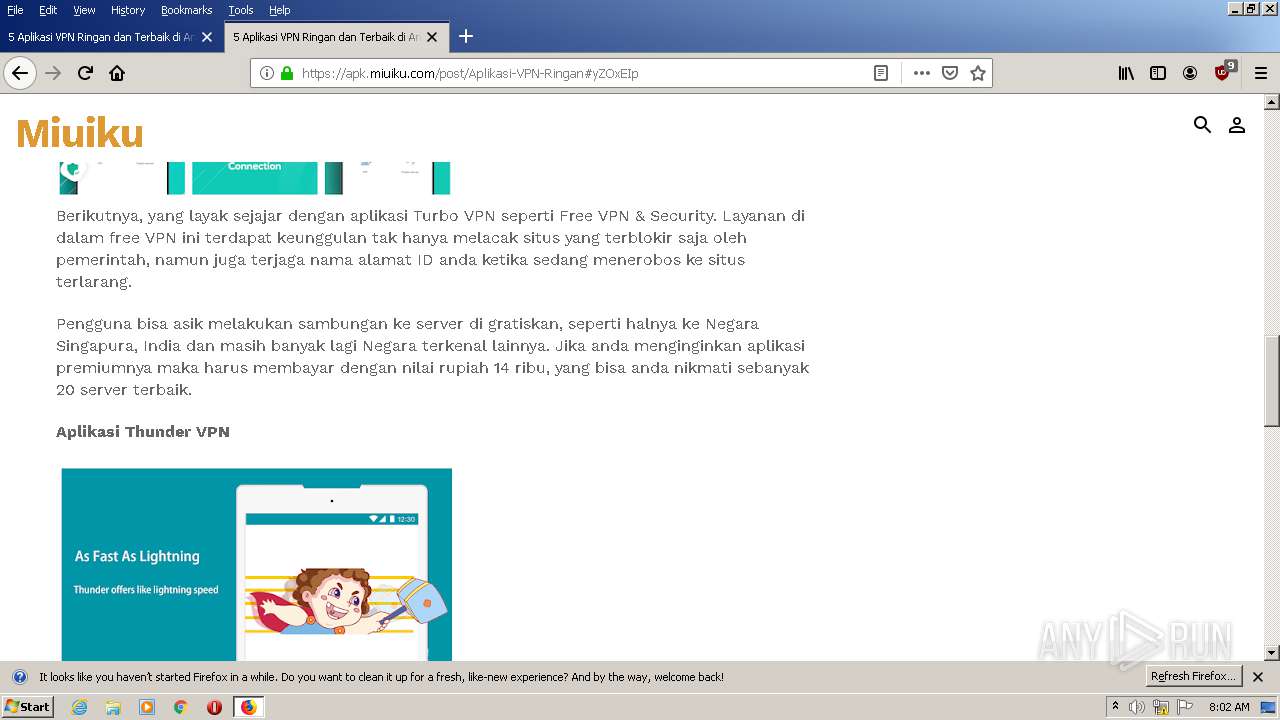This screenshot has width=1280, height=720.
Task: Bookmark this page with the star
Action: pyautogui.click(x=978, y=73)
